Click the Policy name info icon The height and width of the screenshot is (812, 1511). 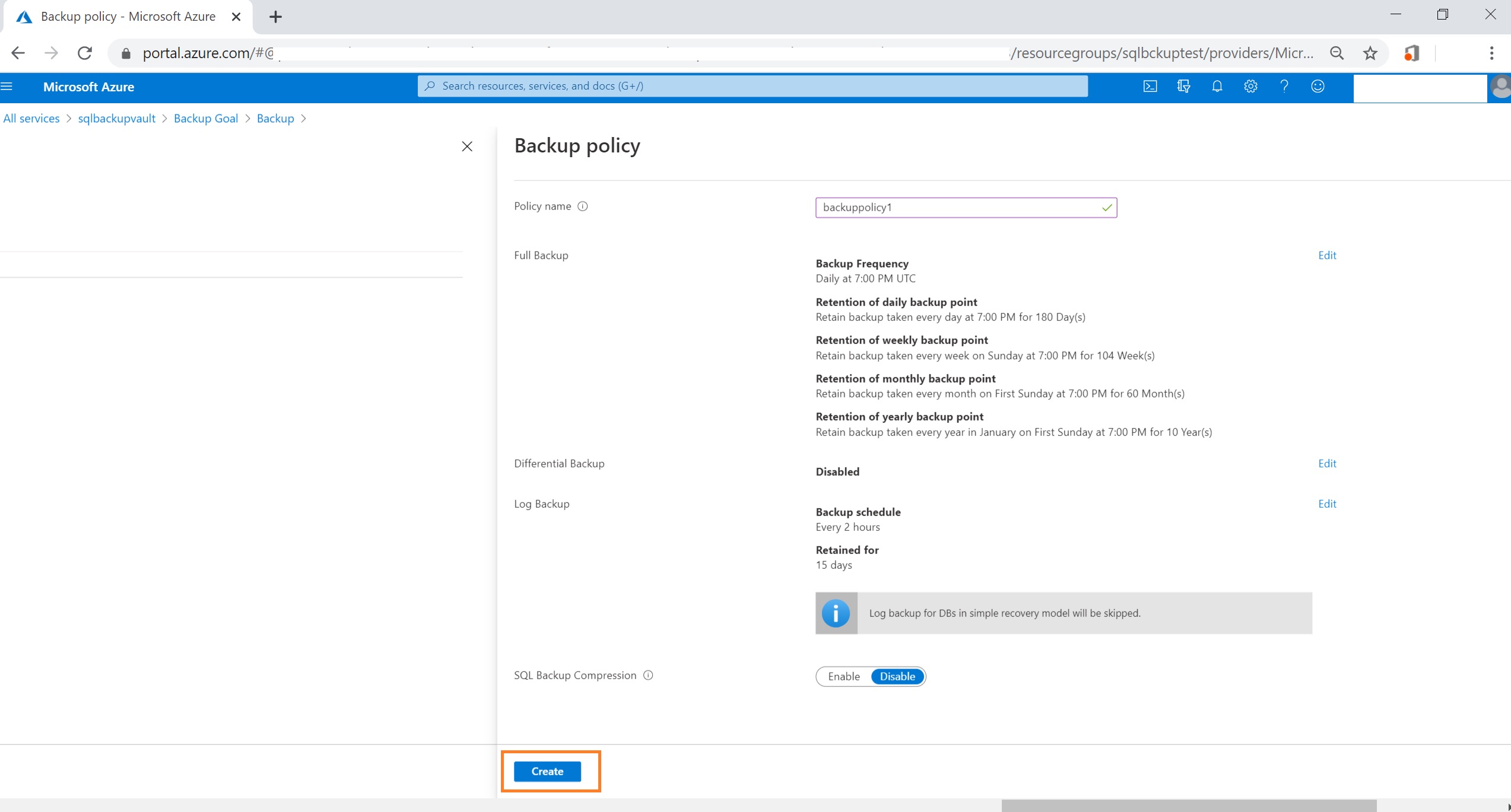582,206
